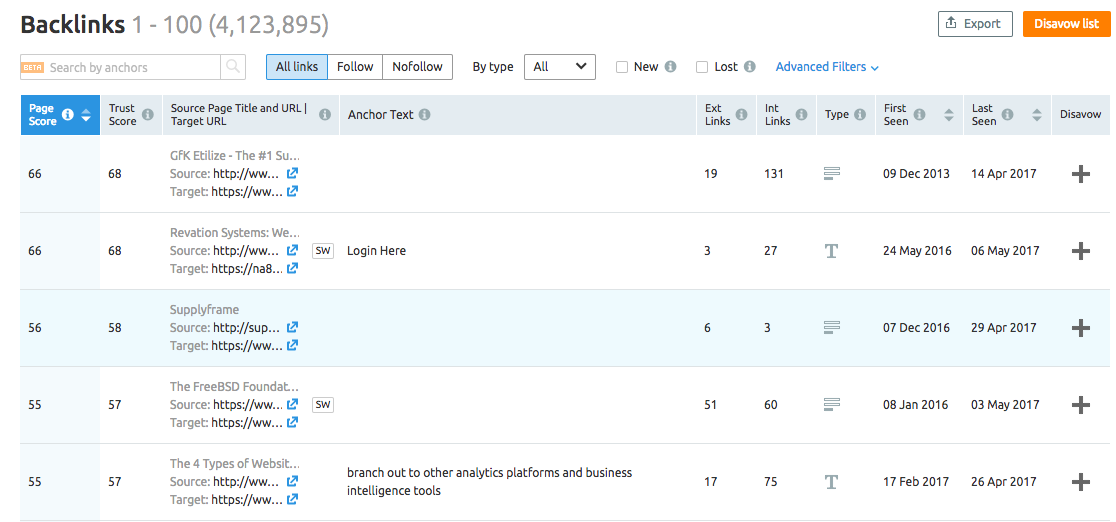The image size is (1116, 522).
Task: Click the GfK Etilize page title link
Action: (235, 155)
